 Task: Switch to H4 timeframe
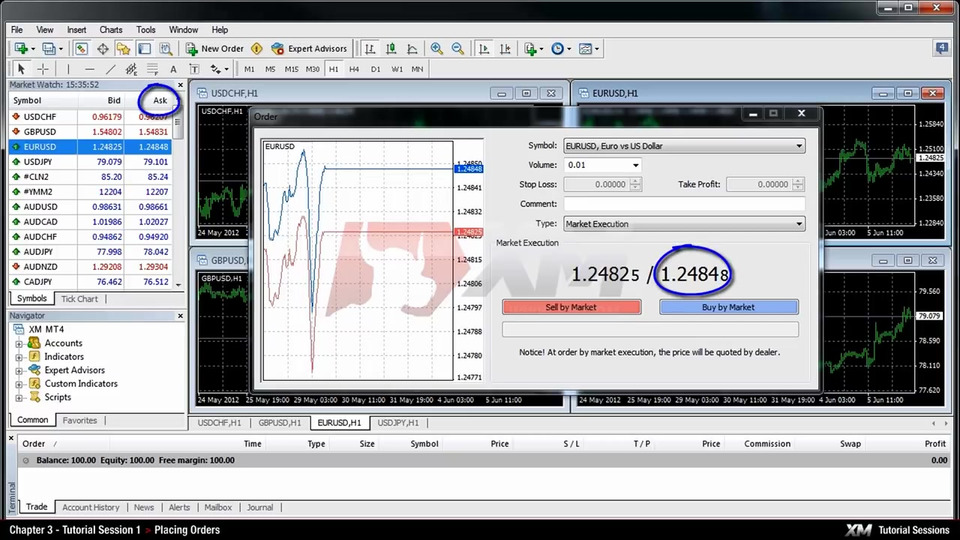pyautogui.click(x=354, y=69)
